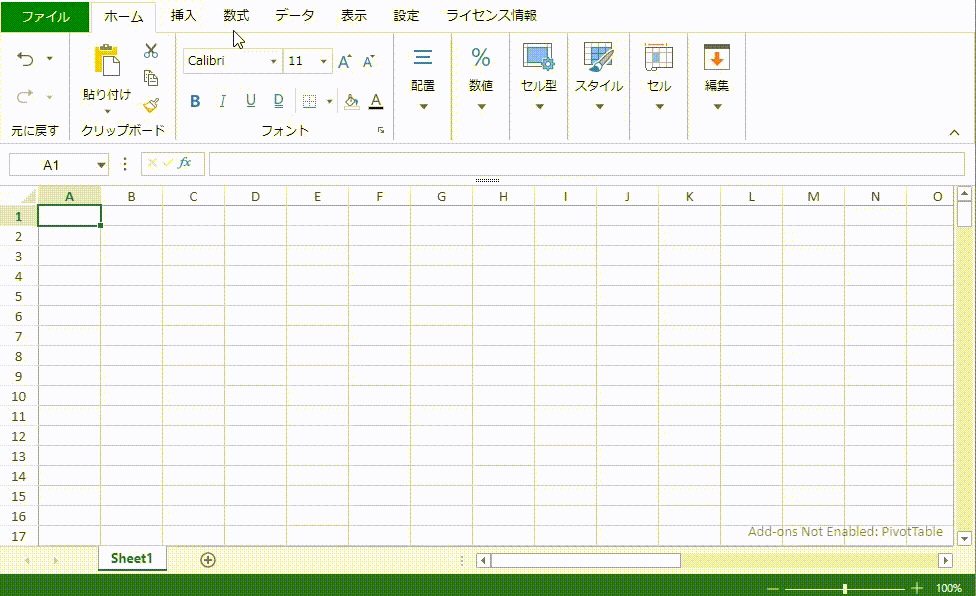Viewport: 976px width, 596px height.
Task: Toggle Underline formatting
Action: click(250, 101)
